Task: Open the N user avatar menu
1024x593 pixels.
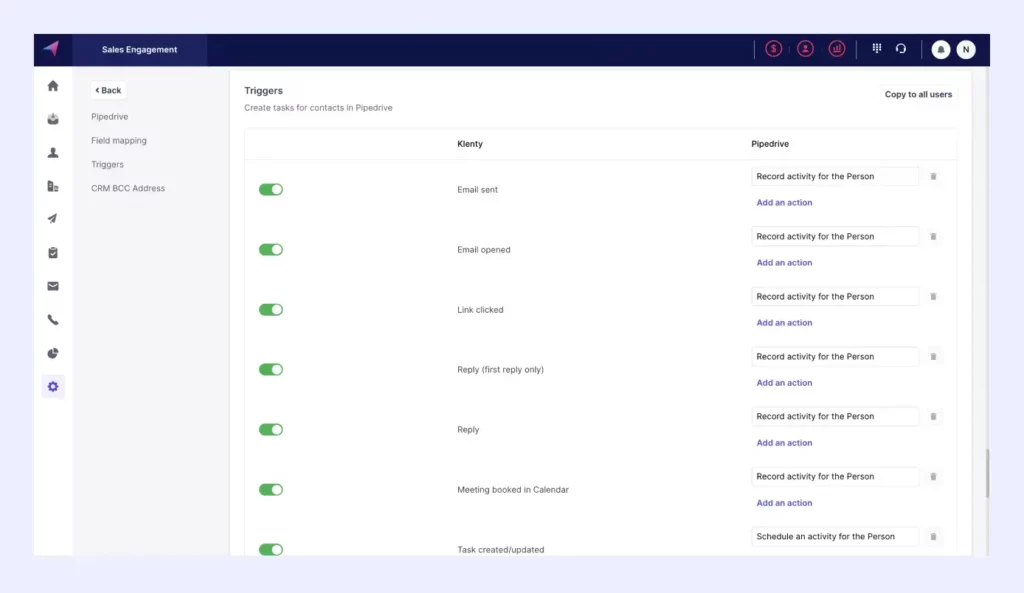Action: 966,50
